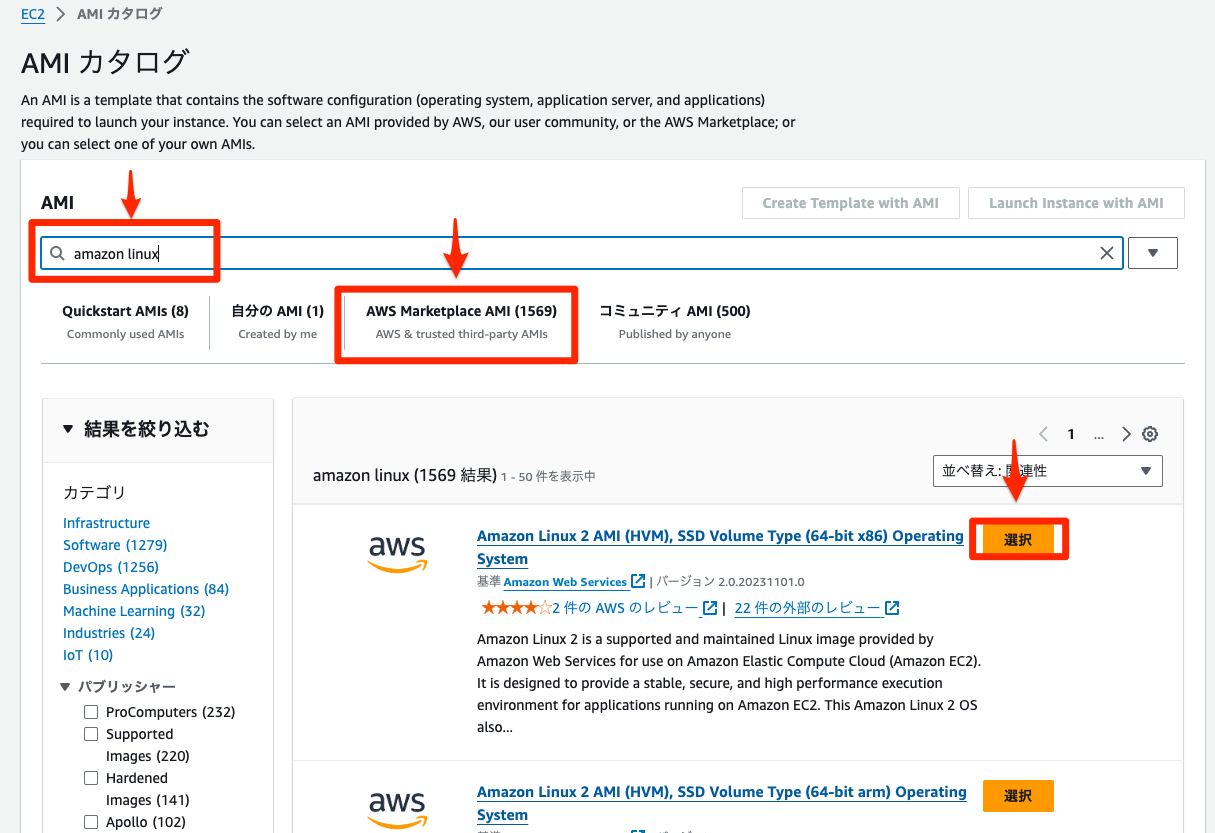This screenshot has width=1215, height=833.
Task: Clear the search field using the X icon
Action: click(1107, 253)
